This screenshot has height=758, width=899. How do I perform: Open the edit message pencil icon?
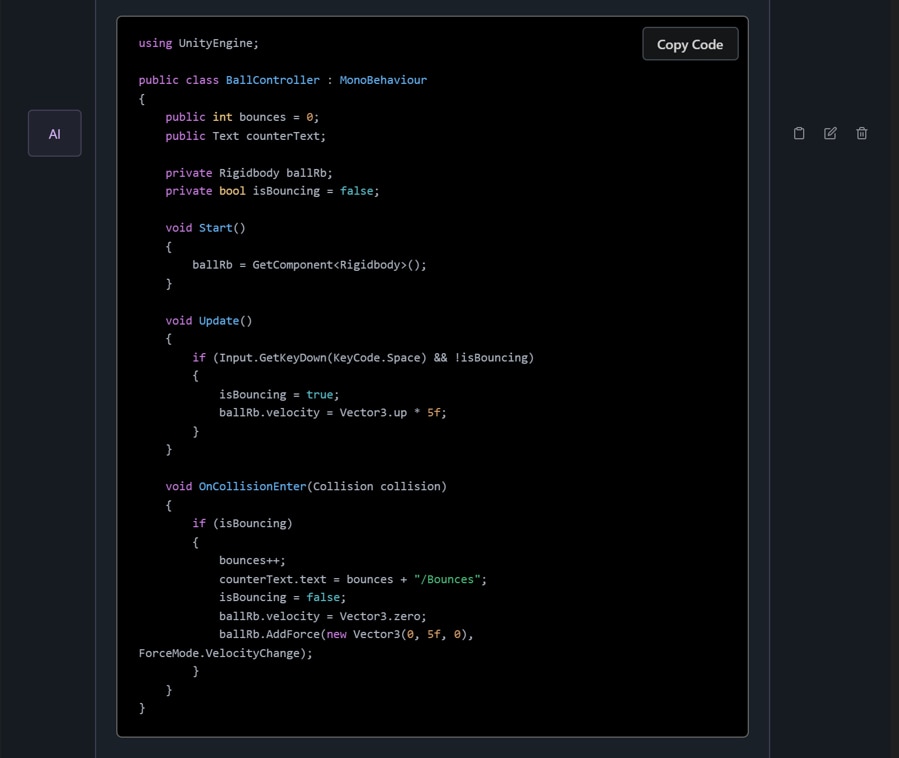point(830,133)
